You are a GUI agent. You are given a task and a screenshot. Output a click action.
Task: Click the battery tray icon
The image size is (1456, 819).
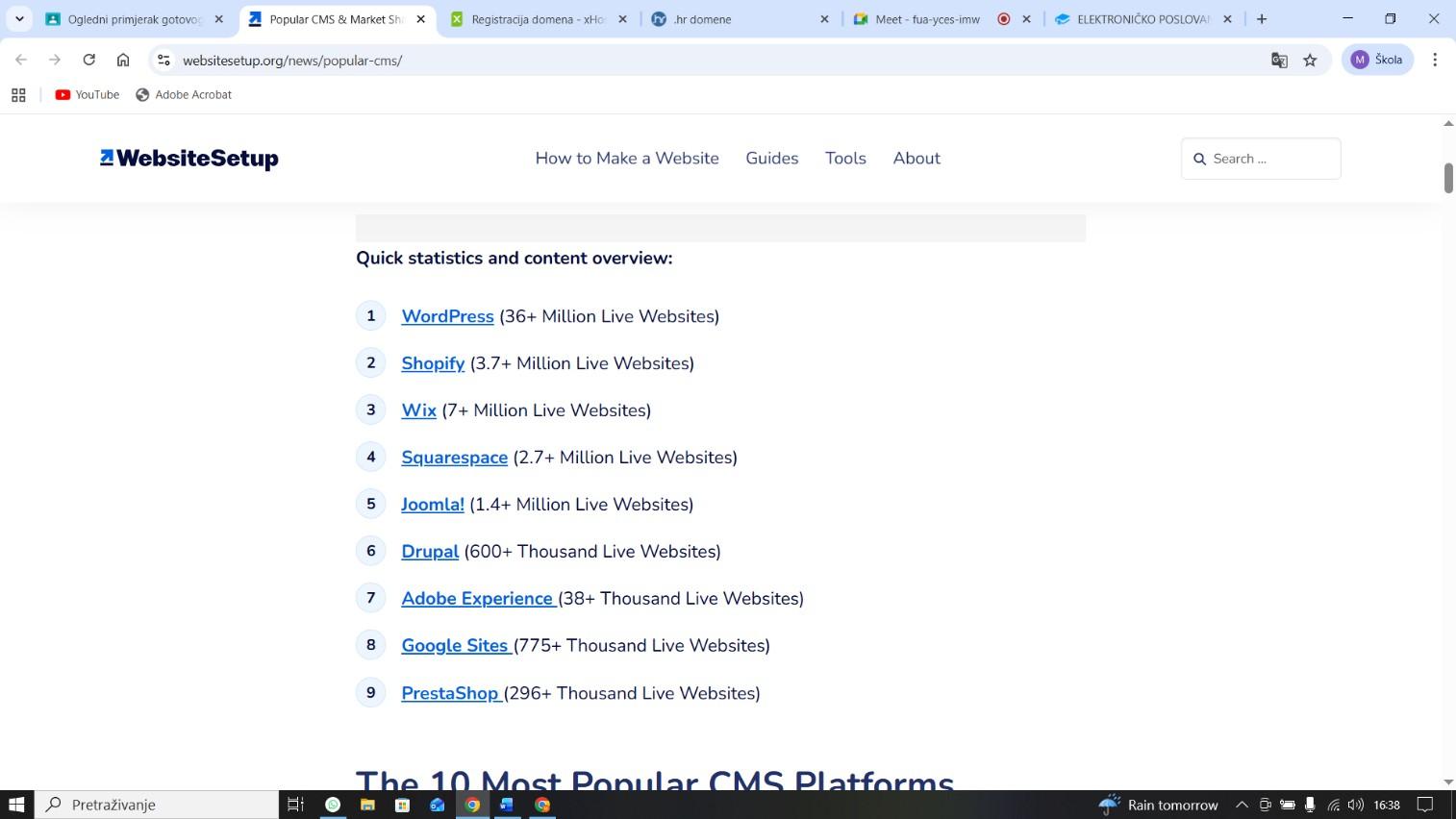pos(1288,805)
